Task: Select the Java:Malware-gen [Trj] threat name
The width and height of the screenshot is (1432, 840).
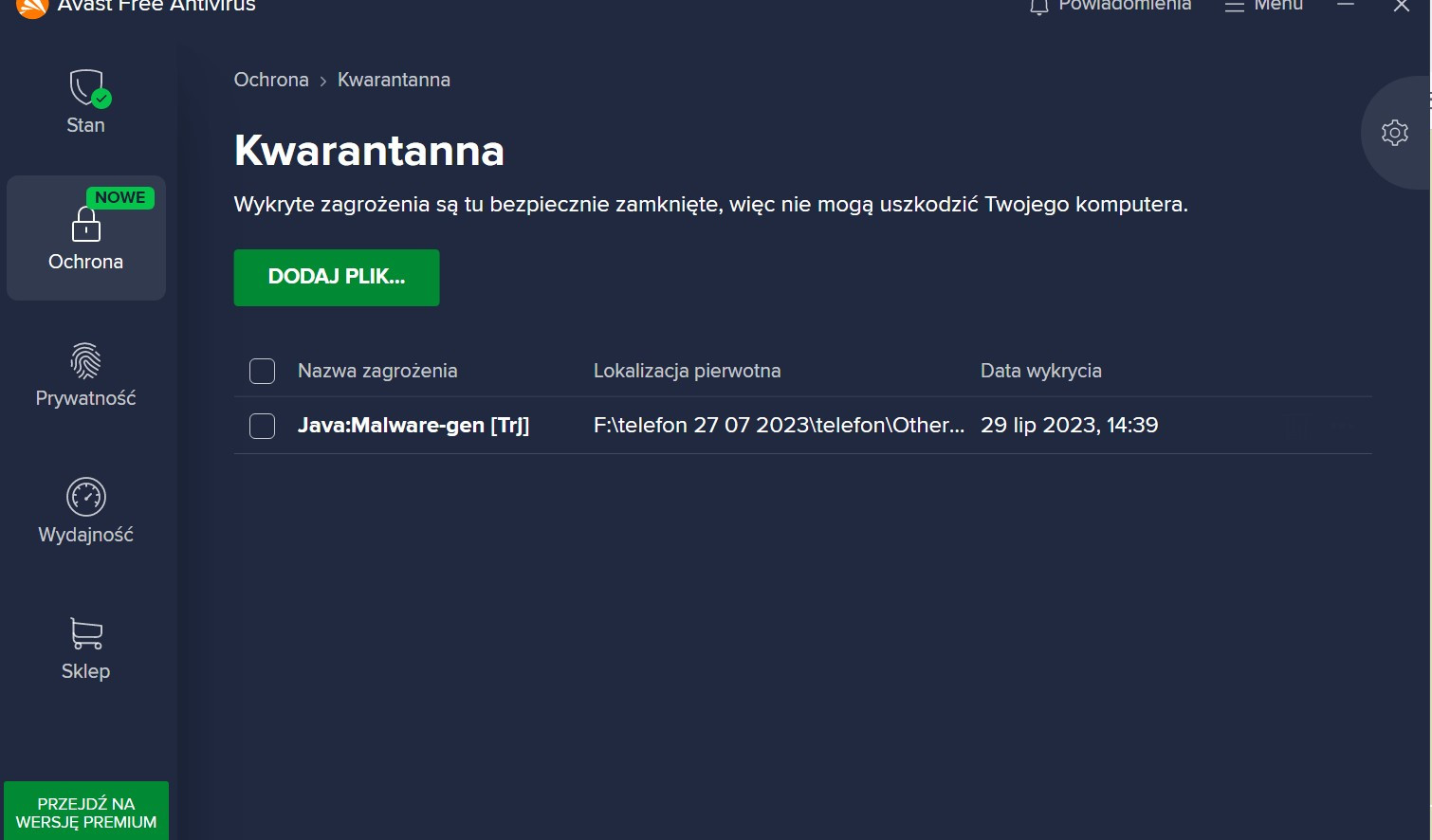Action: pyautogui.click(x=413, y=426)
